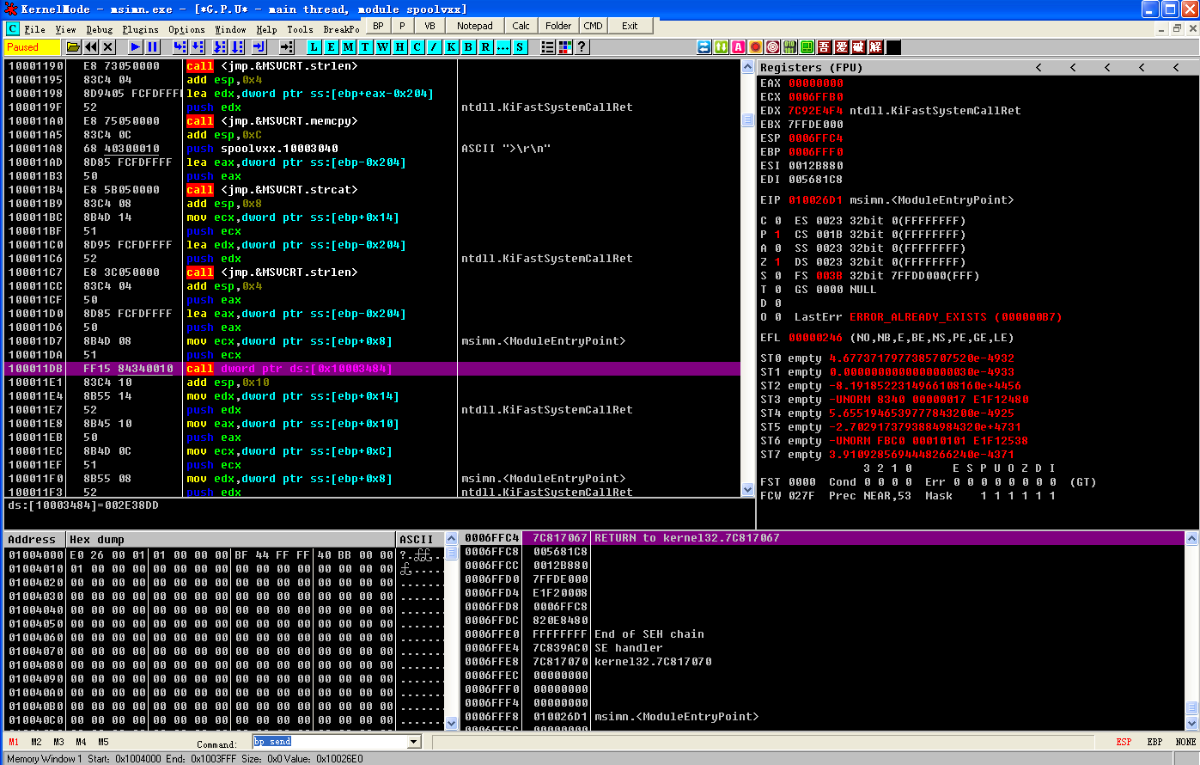Show References window with R button
This screenshot has width=1200, height=765.
485,47
